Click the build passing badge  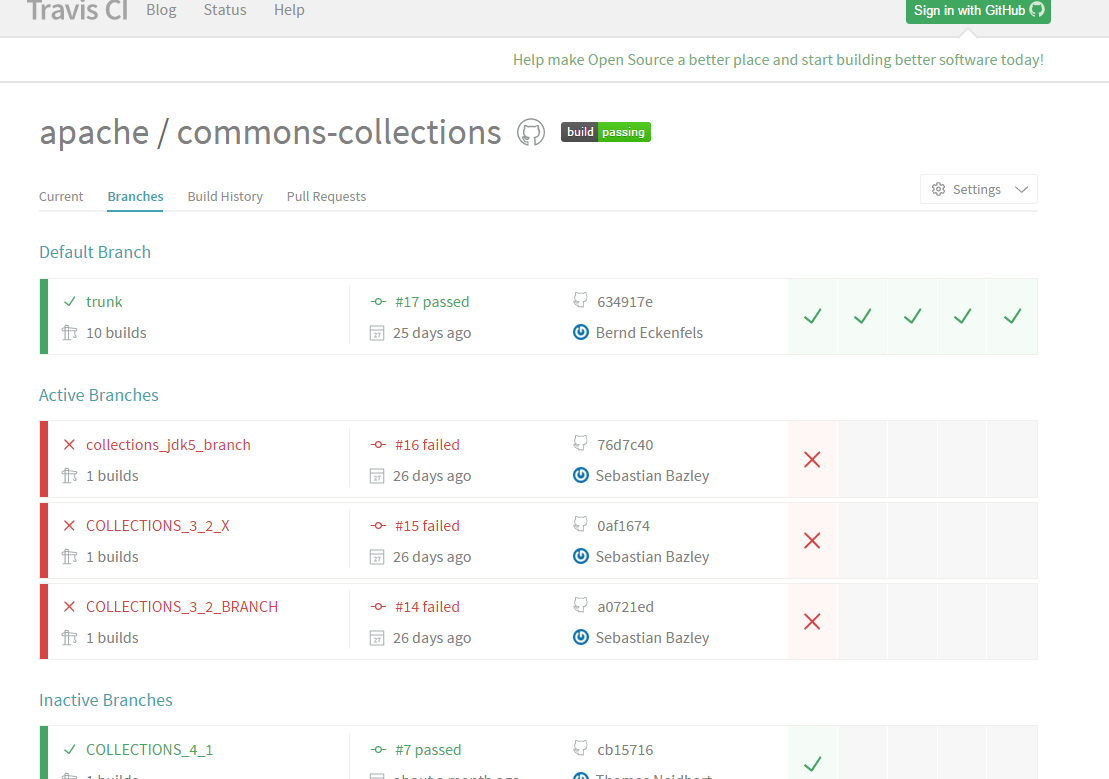(x=605, y=132)
